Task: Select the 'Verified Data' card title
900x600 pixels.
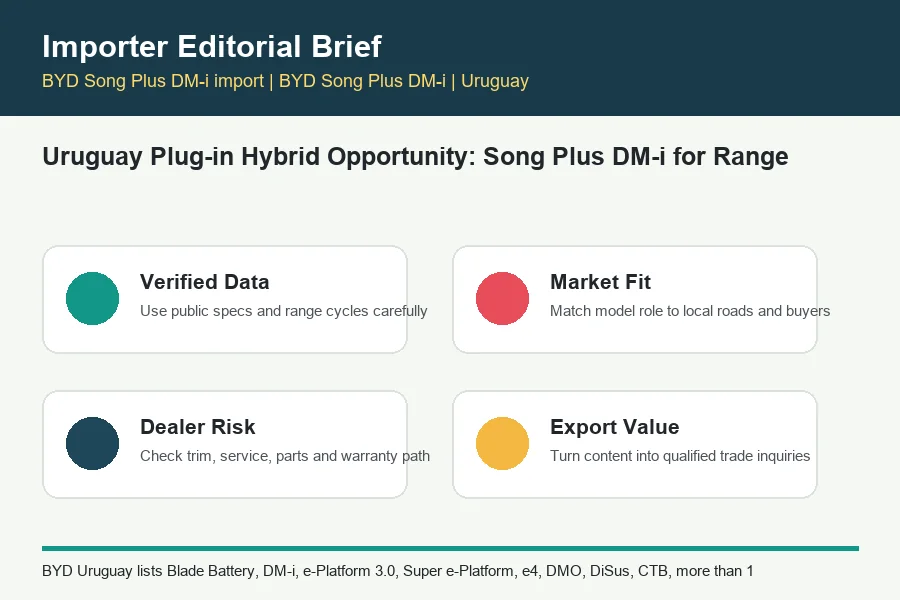Action: 204,282
